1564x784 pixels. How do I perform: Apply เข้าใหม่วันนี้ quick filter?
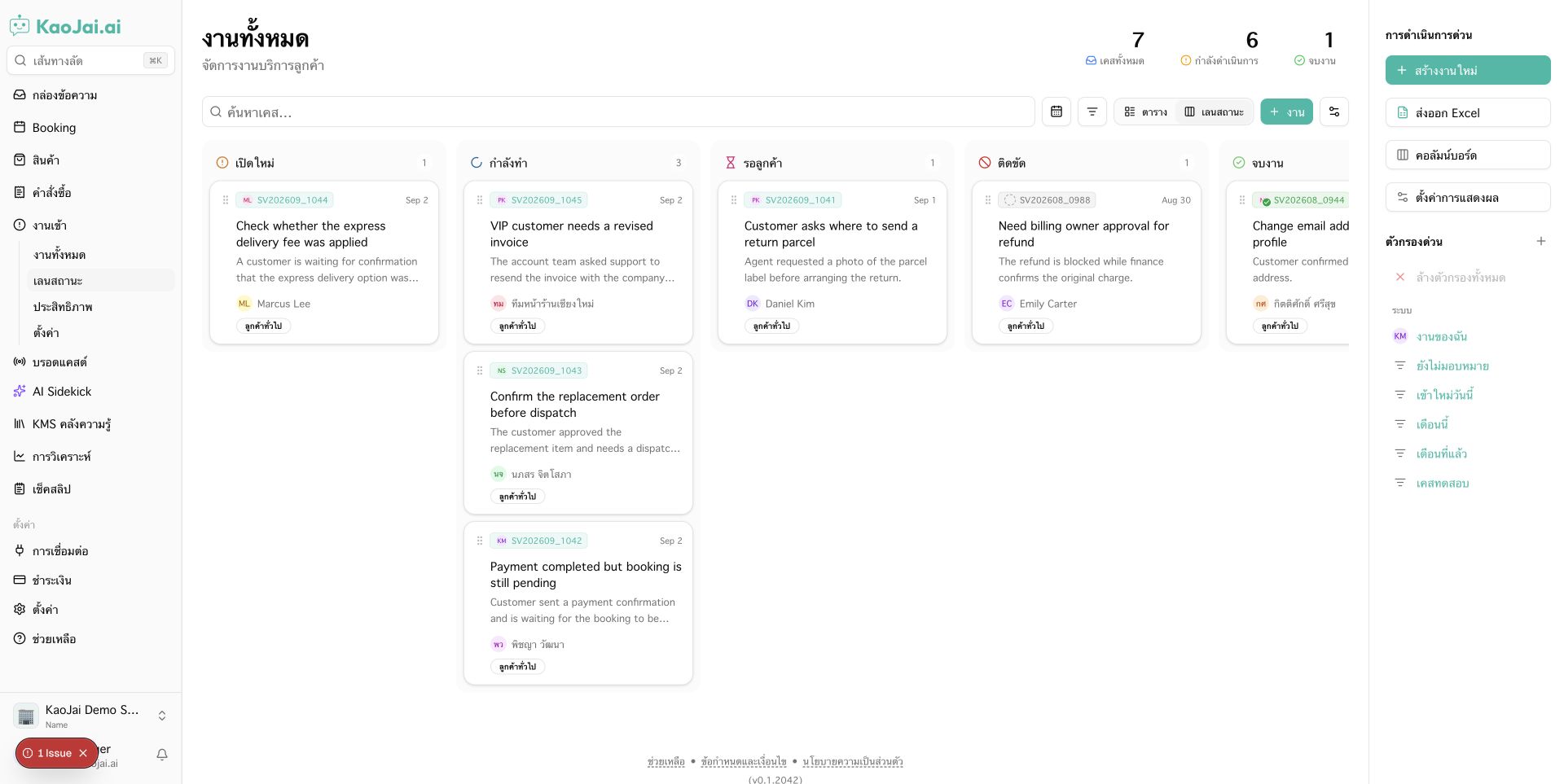[x=1444, y=395]
